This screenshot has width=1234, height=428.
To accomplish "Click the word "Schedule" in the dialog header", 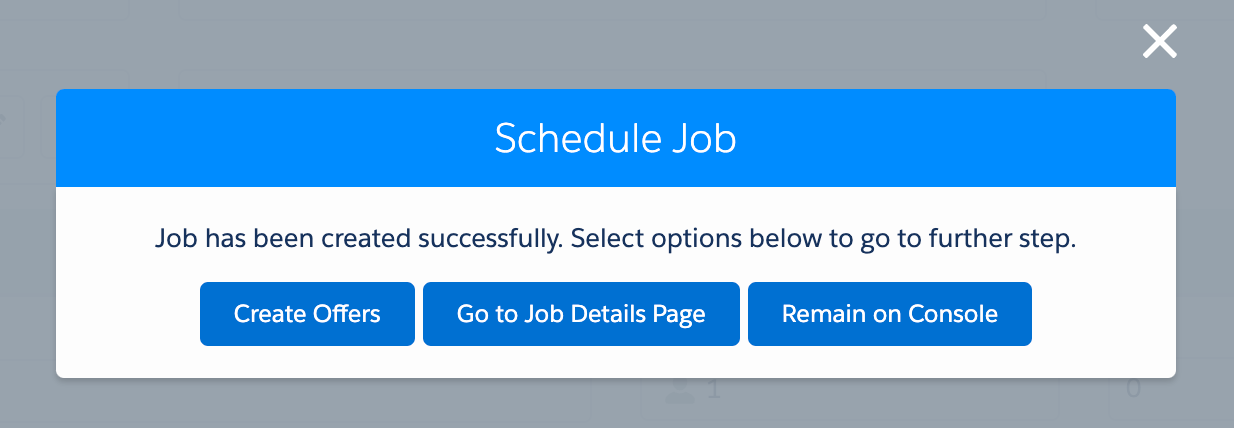I will point(567,139).
